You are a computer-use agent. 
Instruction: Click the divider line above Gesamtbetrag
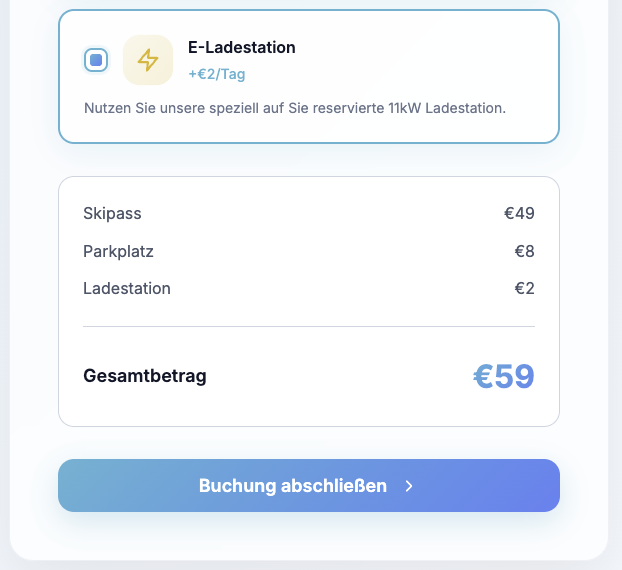point(308,326)
